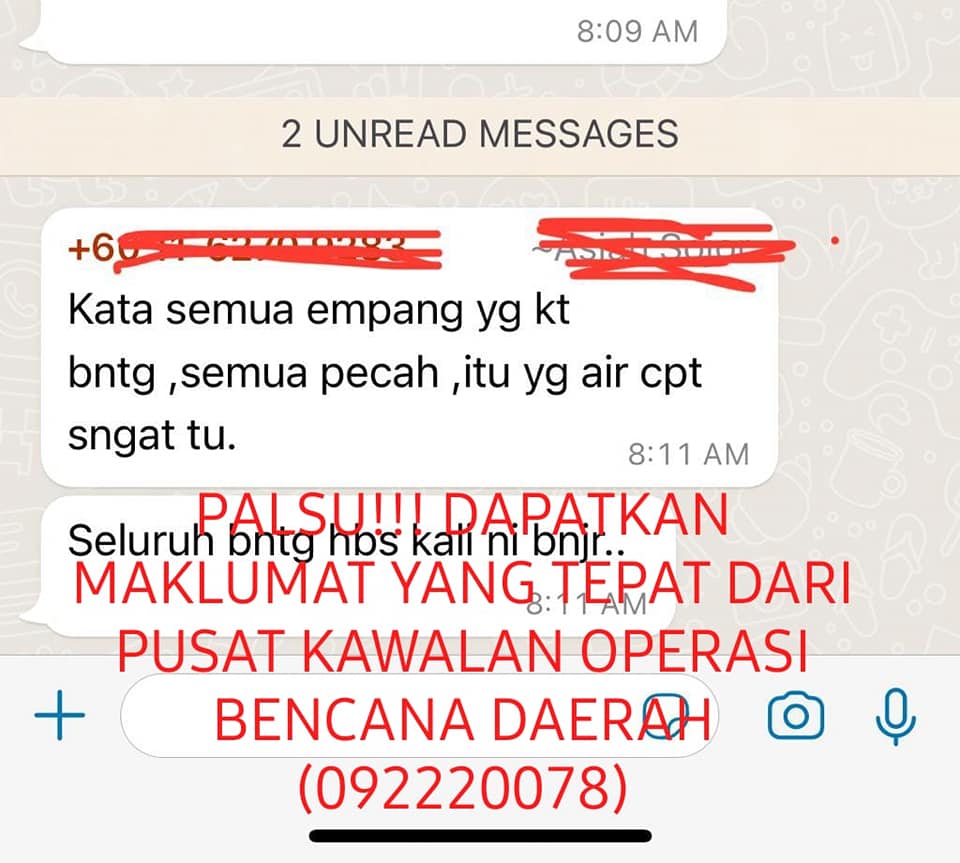
Task: Click the PUSAT KAWALAN OPERASI text line
Action: 463,650
